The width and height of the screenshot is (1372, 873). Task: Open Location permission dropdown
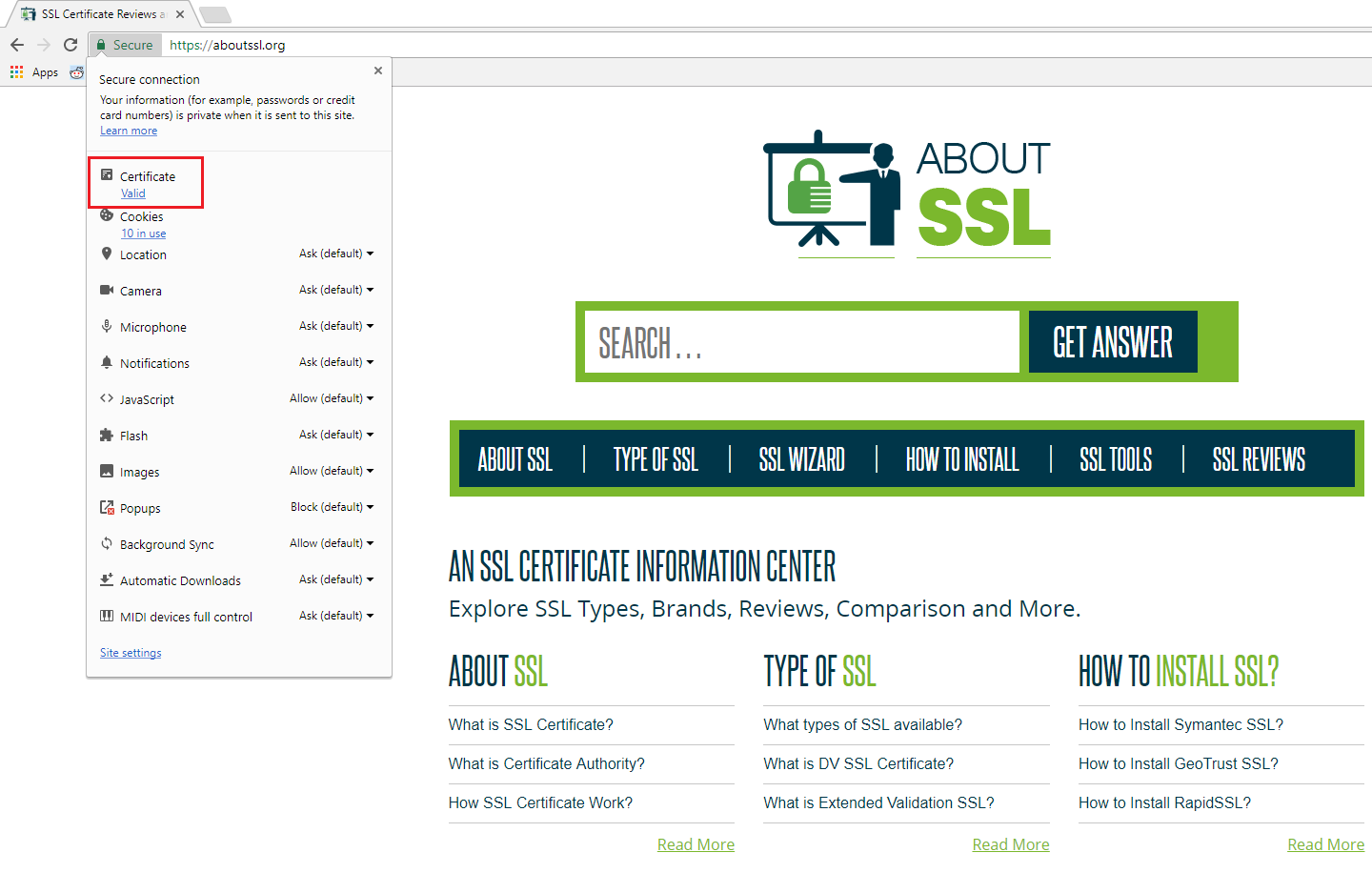tap(336, 254)
